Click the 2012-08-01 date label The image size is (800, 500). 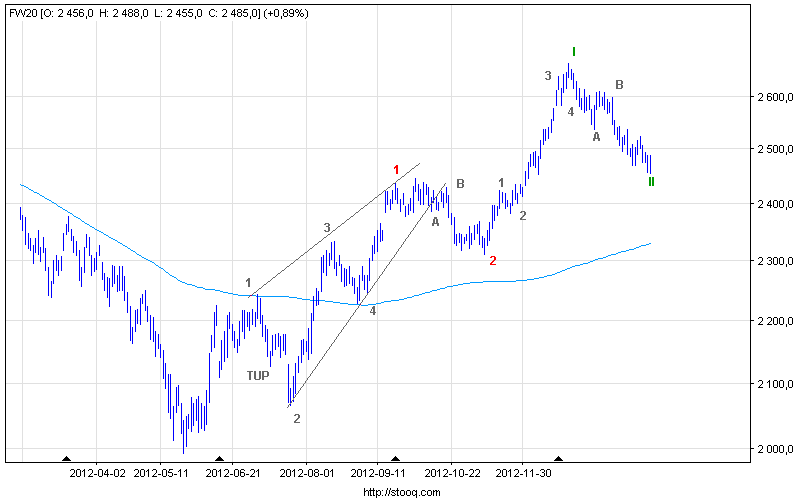[x=307, y=473]
